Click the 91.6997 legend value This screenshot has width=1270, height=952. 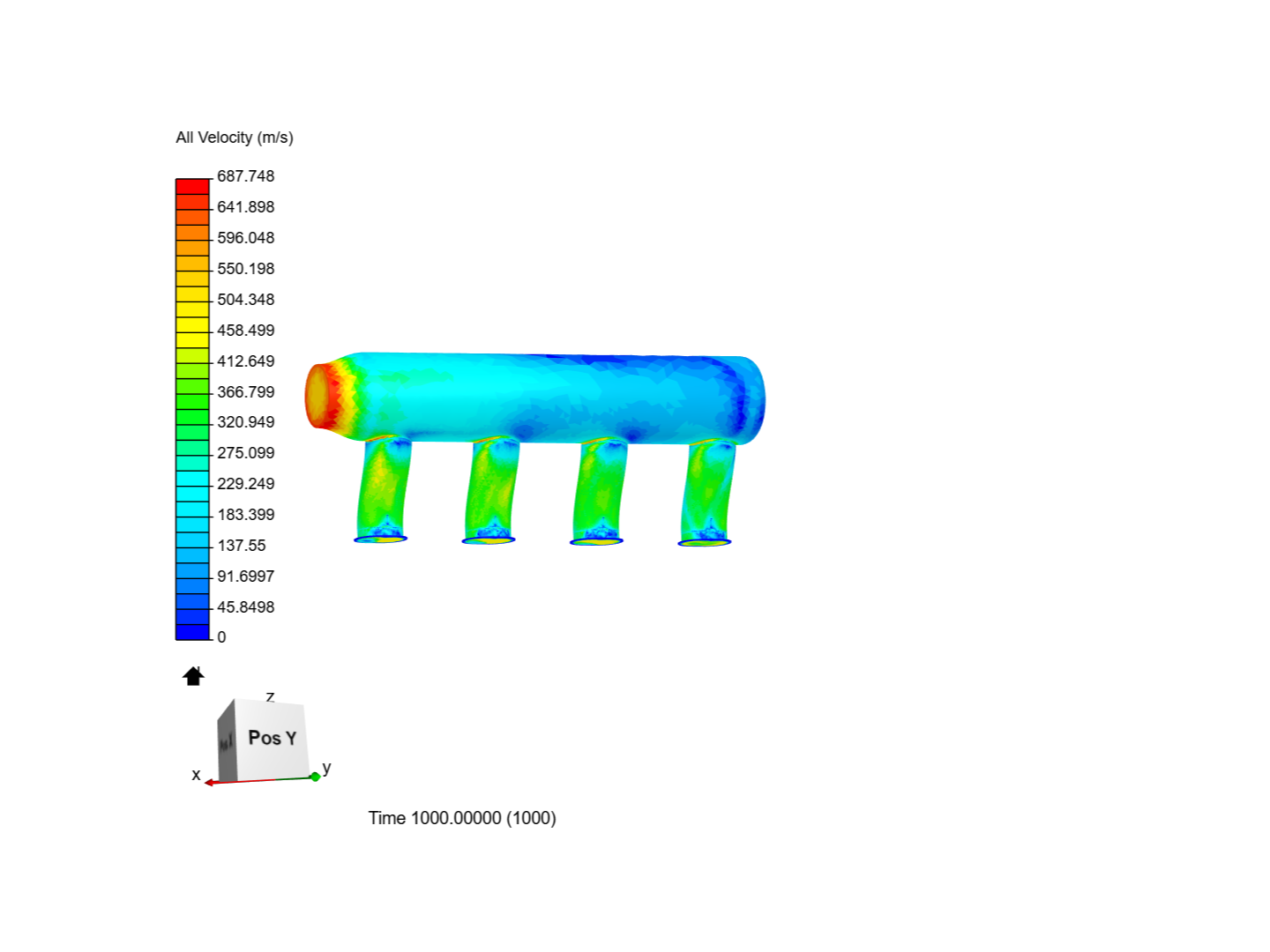(246, 576)
